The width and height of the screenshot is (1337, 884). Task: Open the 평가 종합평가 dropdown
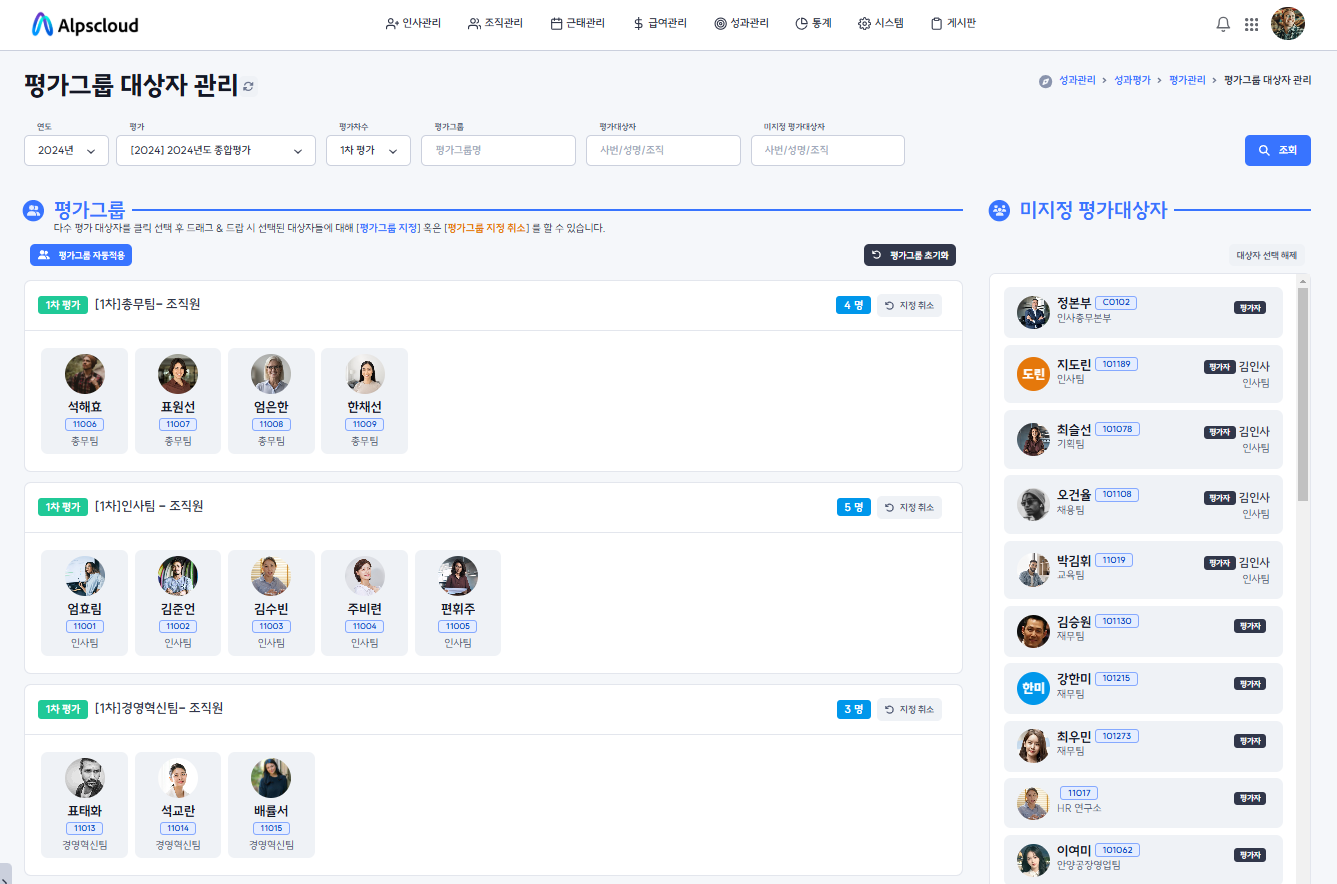coord(215,150)
